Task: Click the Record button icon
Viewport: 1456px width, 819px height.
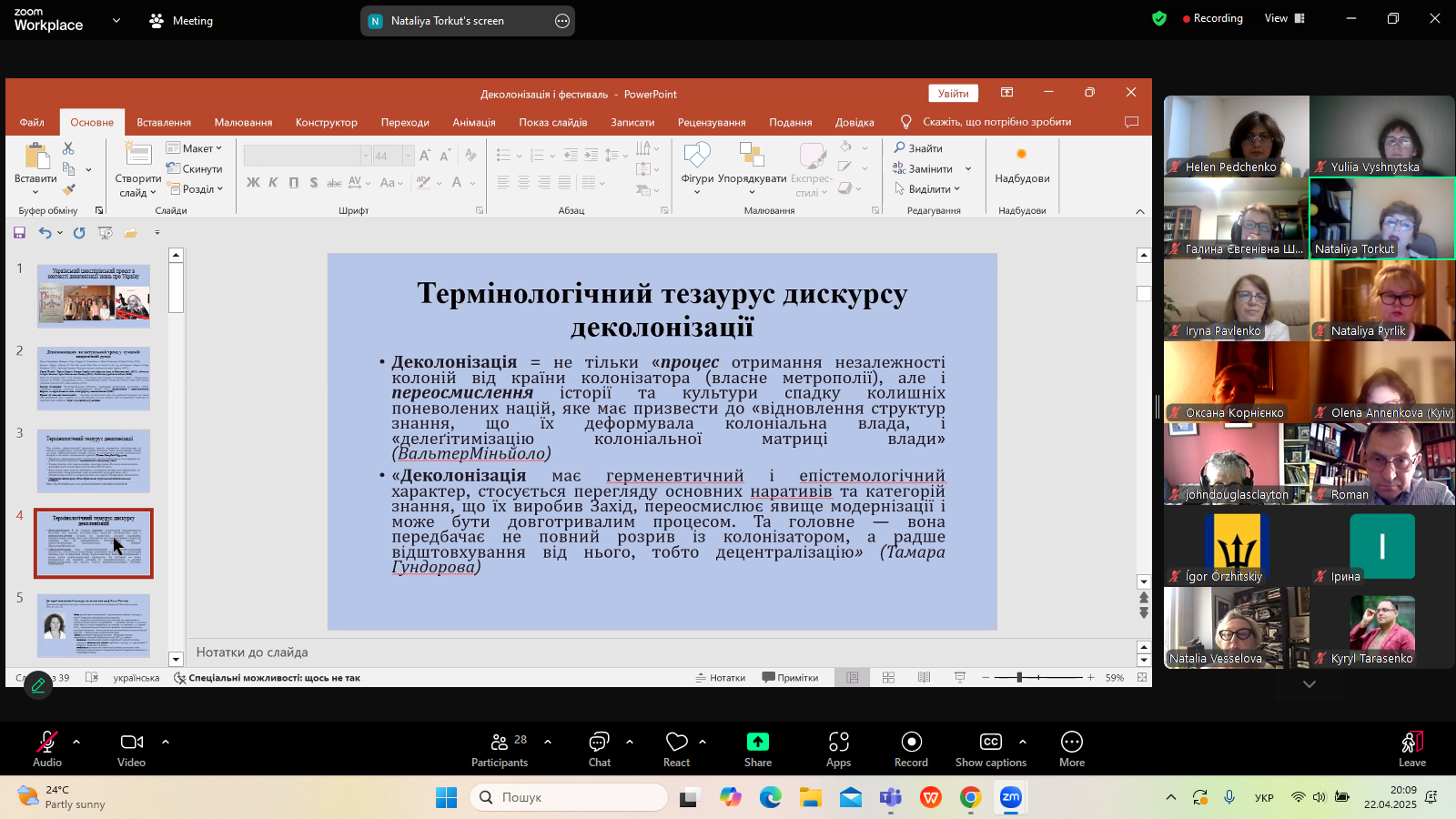Action: pyautogui.click(x=911, y=743)
